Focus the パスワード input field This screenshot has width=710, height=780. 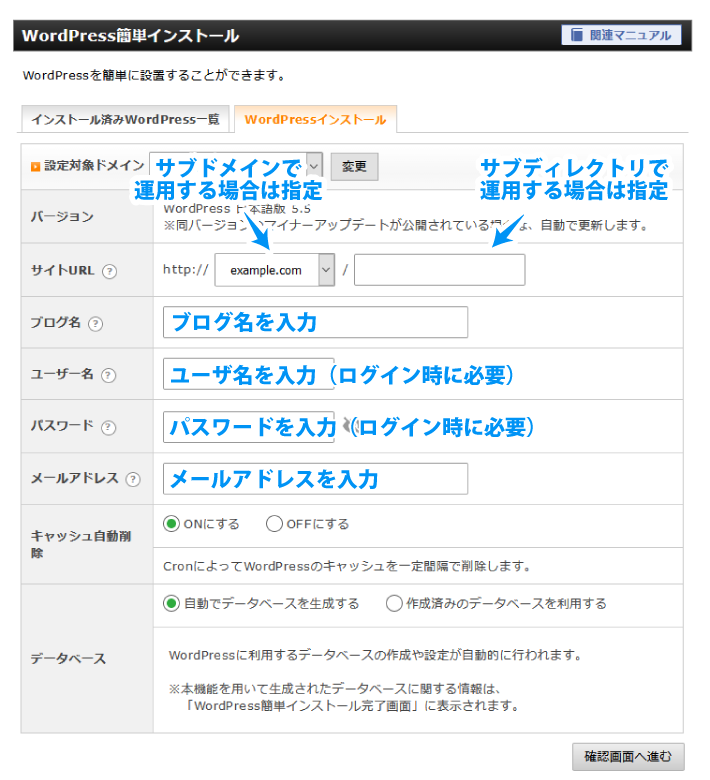click(x=249, y=427)
